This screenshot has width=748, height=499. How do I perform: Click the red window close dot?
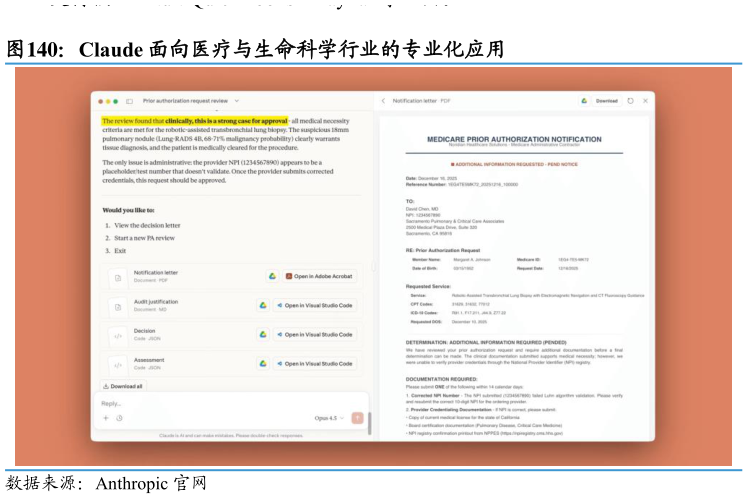click(x=100, y=101)
